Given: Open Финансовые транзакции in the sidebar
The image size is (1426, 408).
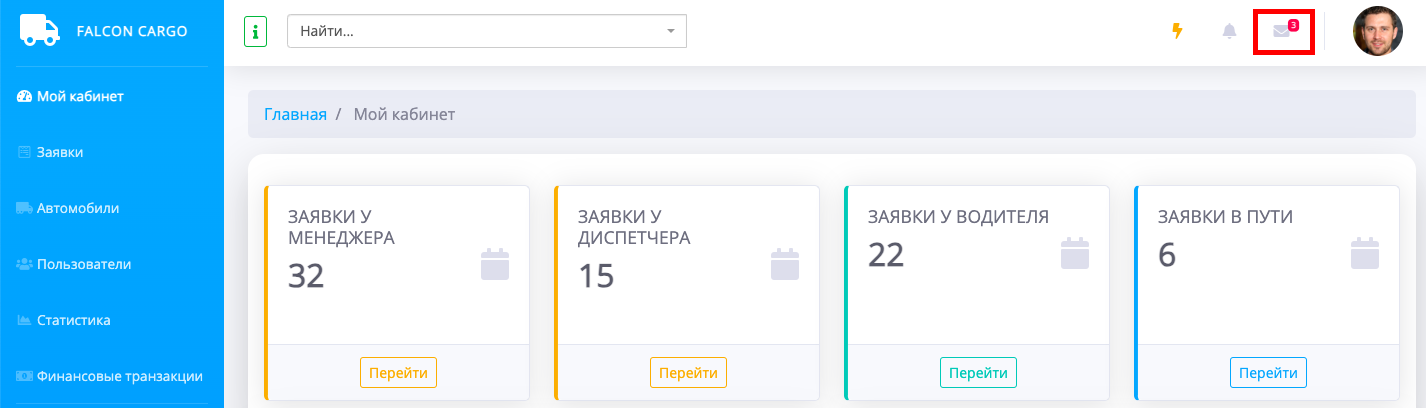Looking at the screenshot, I should pyautogui.click(x=120, y=377).
